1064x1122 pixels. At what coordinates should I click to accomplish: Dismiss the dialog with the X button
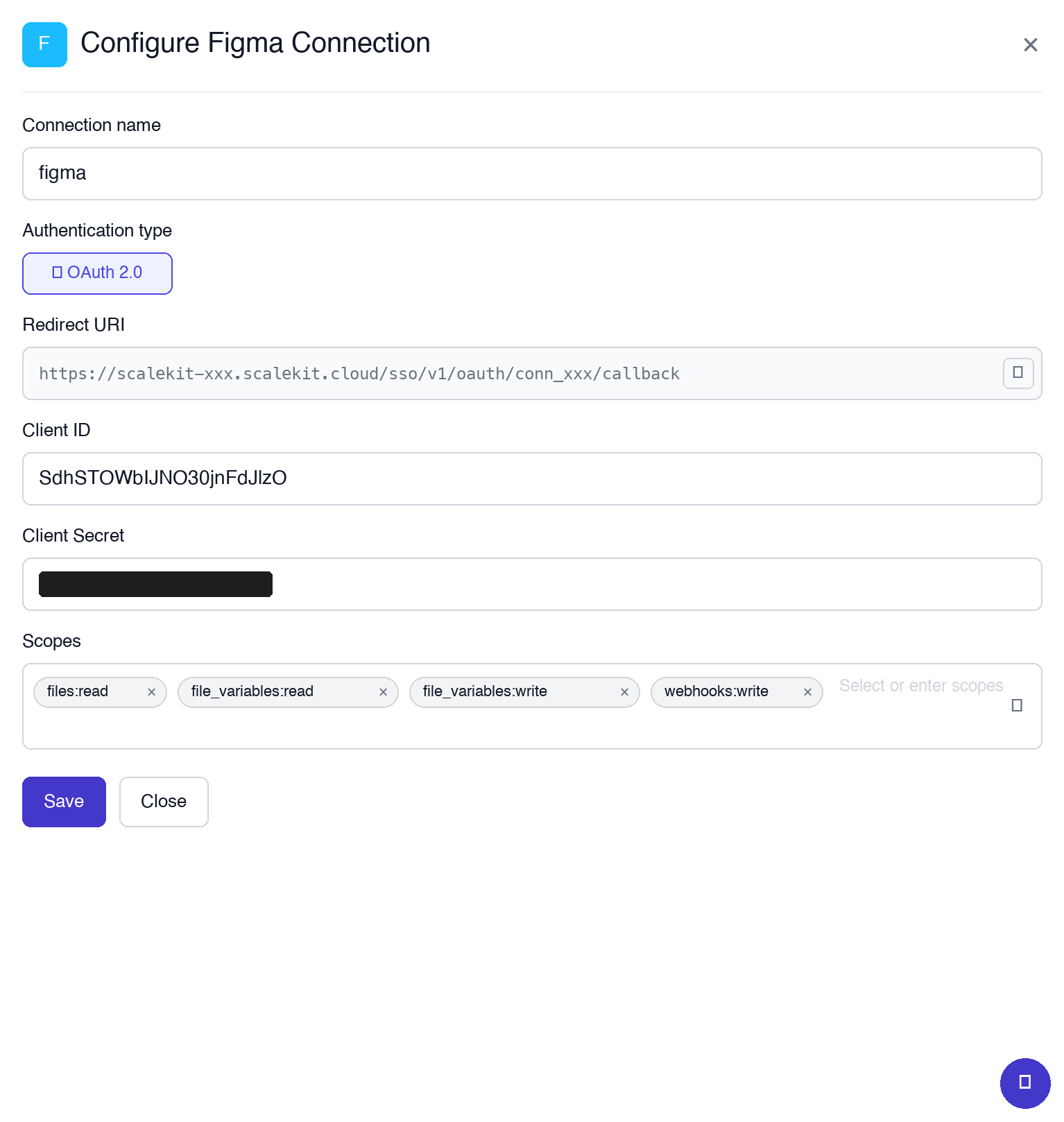coord(1030,44)
